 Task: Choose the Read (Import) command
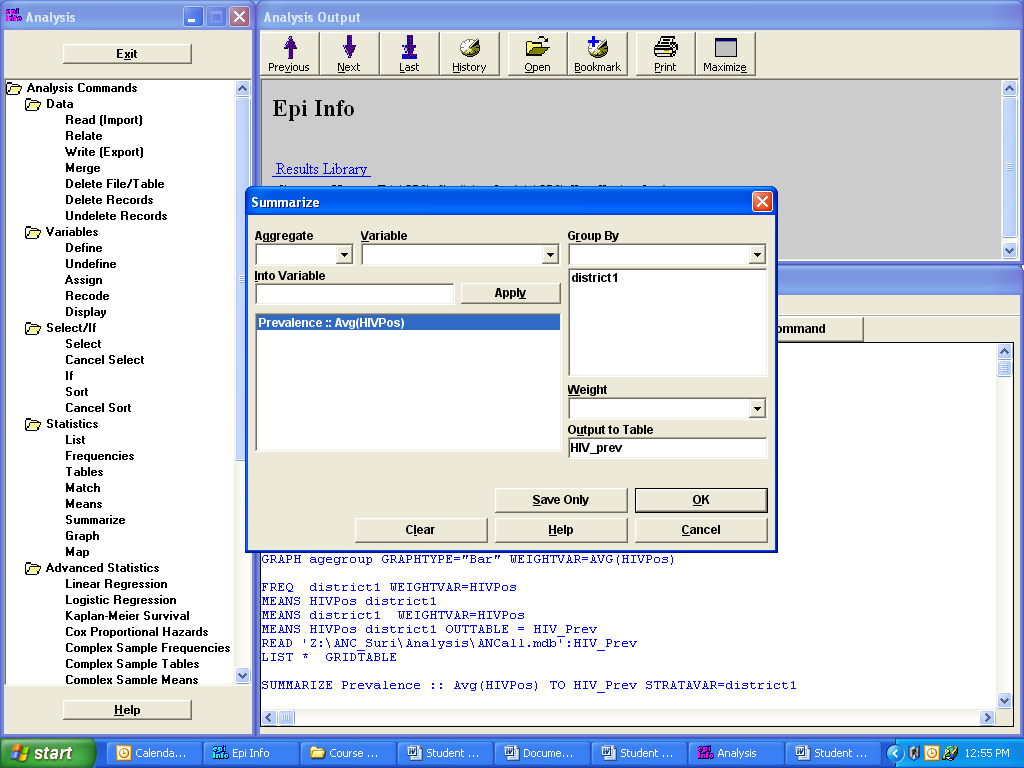[104, 120]
